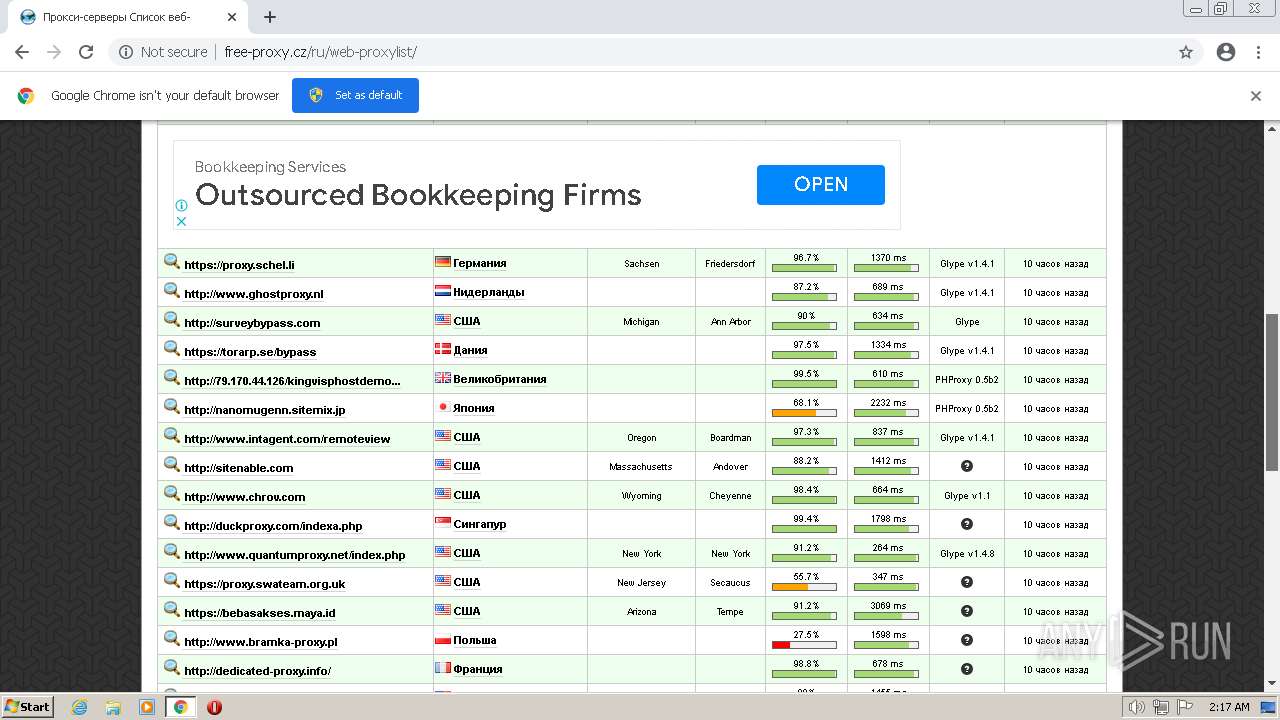Click the question mark icon in duckproxy.com row

coord(967,524)
